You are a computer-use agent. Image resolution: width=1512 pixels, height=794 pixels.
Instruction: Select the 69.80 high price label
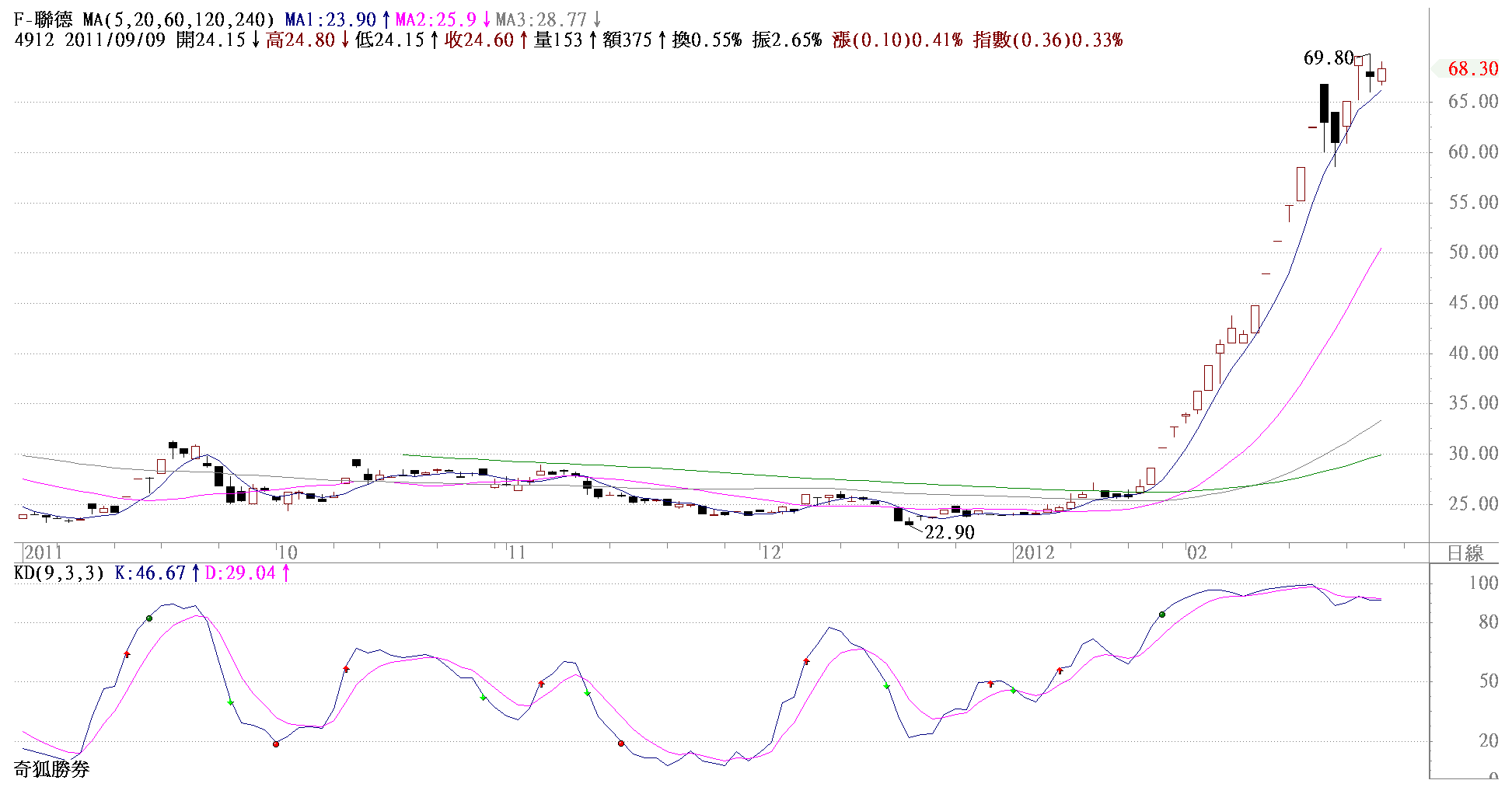[1328, 58]
